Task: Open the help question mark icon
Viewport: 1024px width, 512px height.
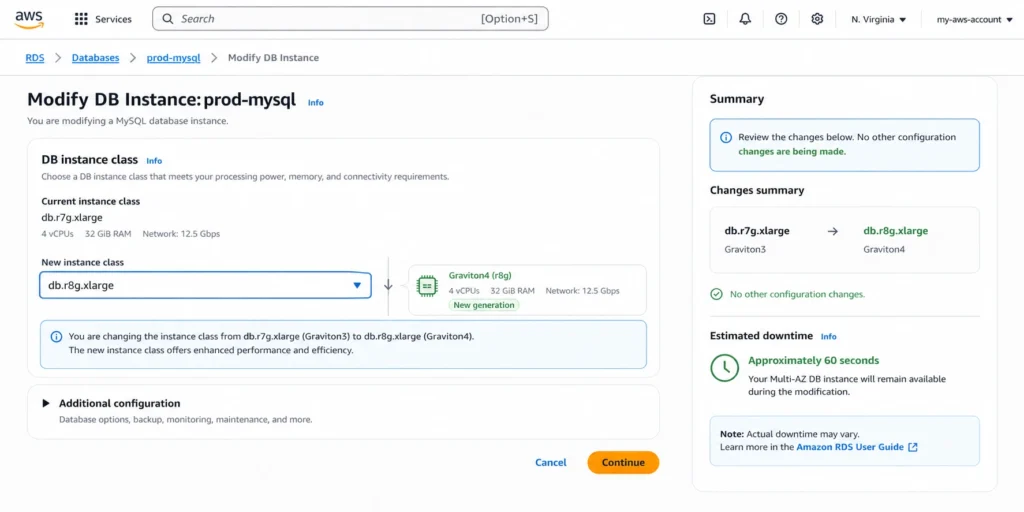Action: click(x=781, y=19)
